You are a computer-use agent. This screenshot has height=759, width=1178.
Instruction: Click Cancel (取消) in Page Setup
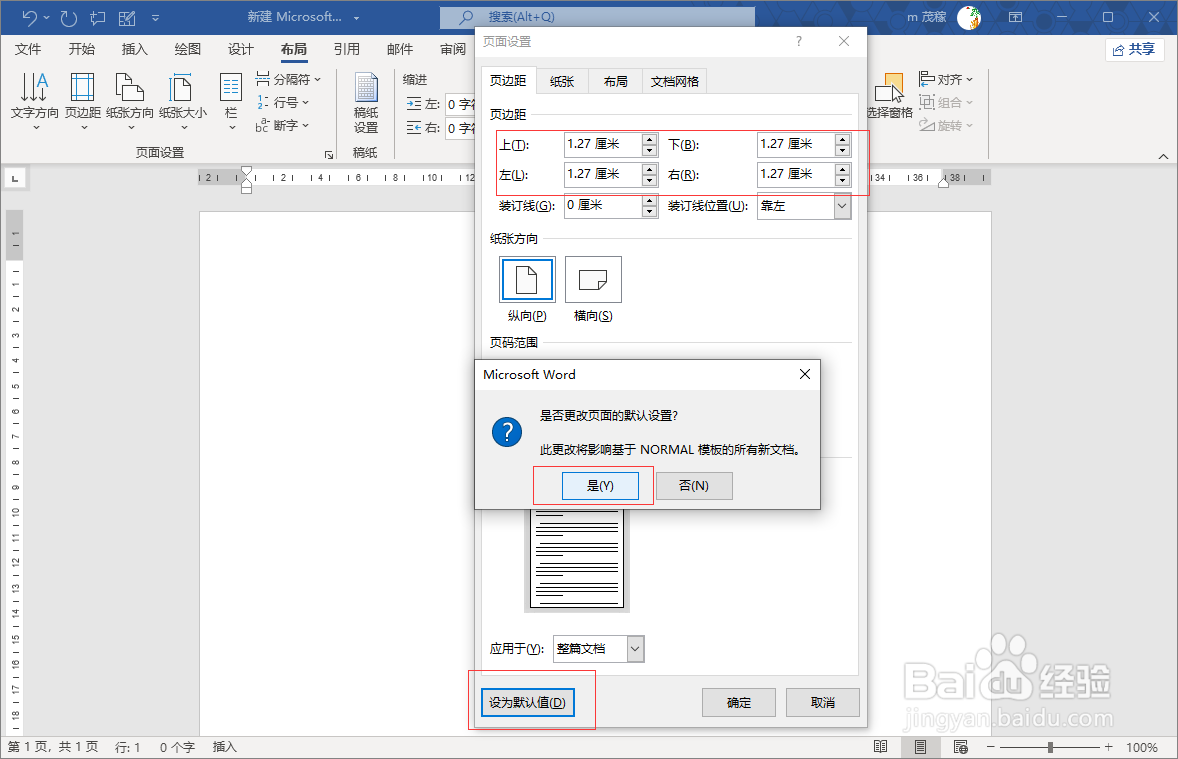tap(823, 703)
